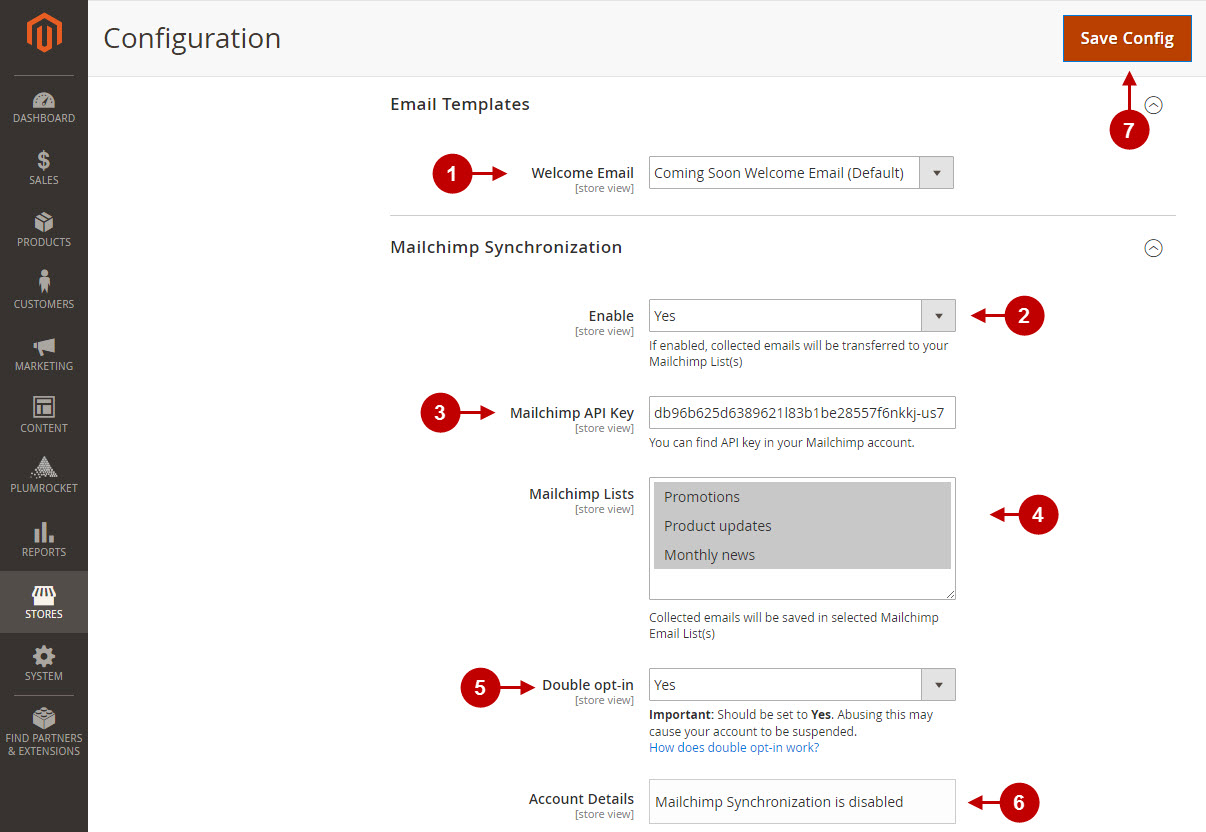Open the Reports bar chart icon

[x=44, y=532]
